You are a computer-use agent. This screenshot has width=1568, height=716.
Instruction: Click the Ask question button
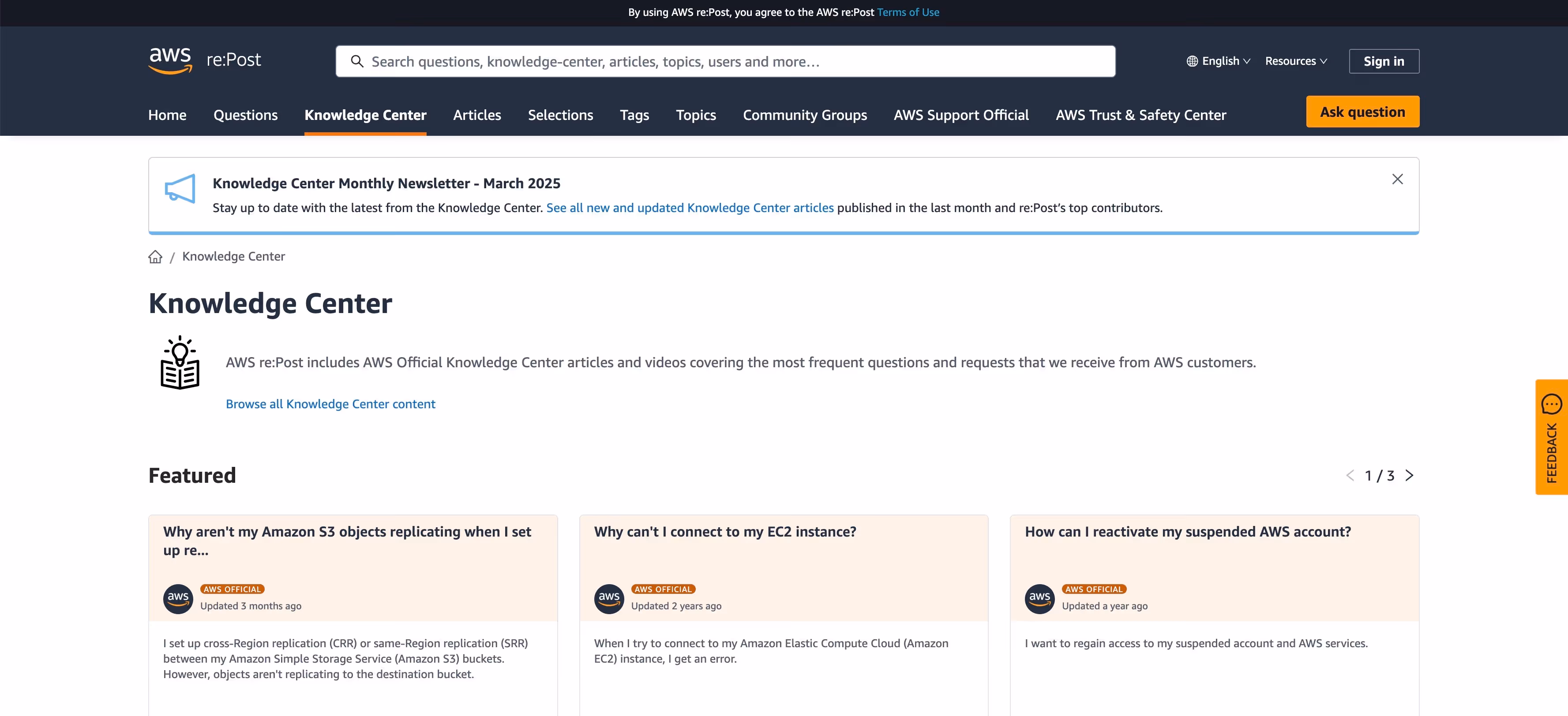point(1362,111)
